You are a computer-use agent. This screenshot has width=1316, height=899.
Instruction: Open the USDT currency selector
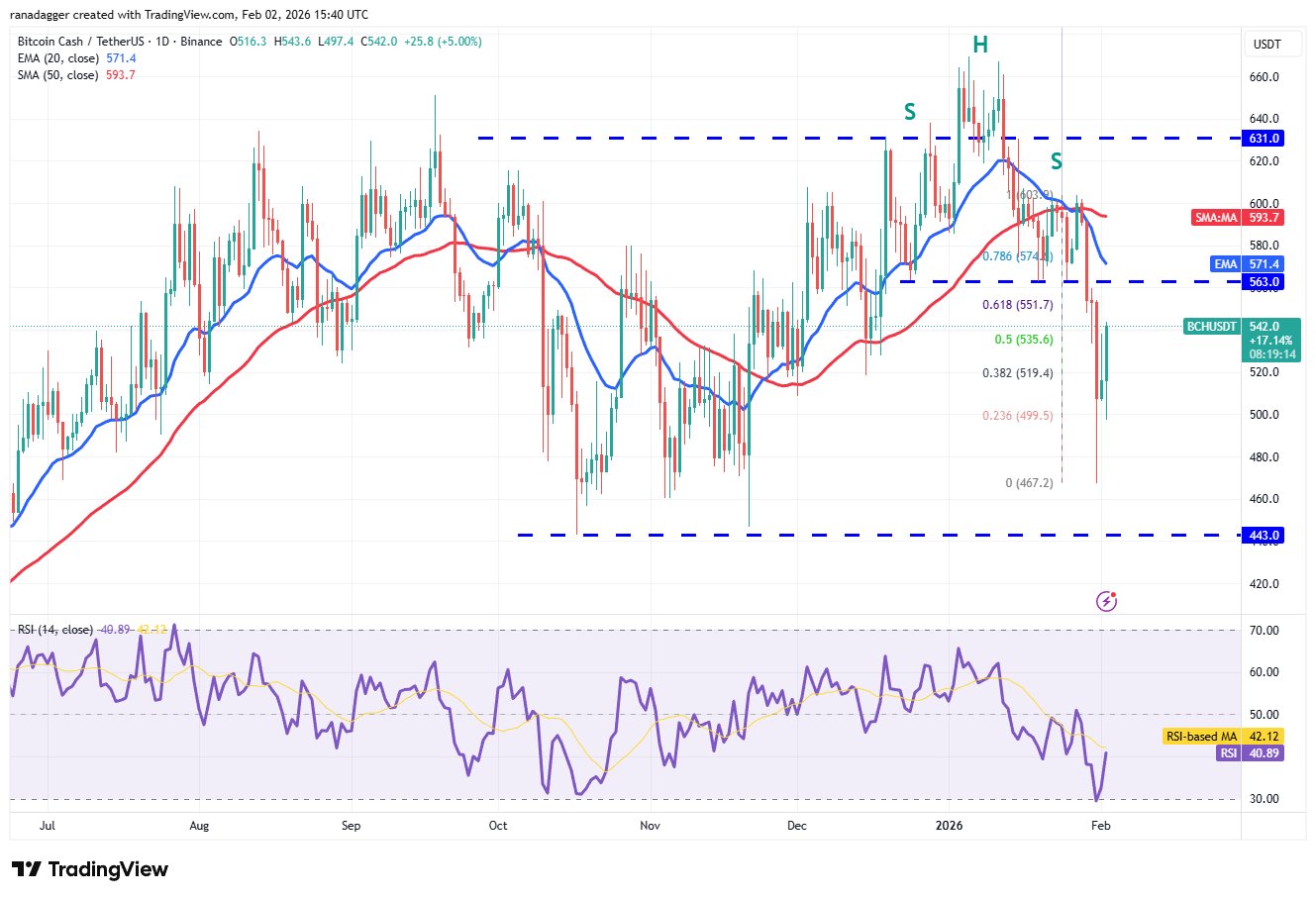1266,45
